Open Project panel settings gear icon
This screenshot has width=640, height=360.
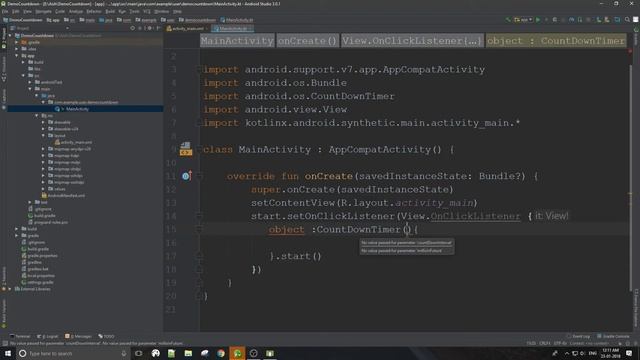click(x=149, y=28)
